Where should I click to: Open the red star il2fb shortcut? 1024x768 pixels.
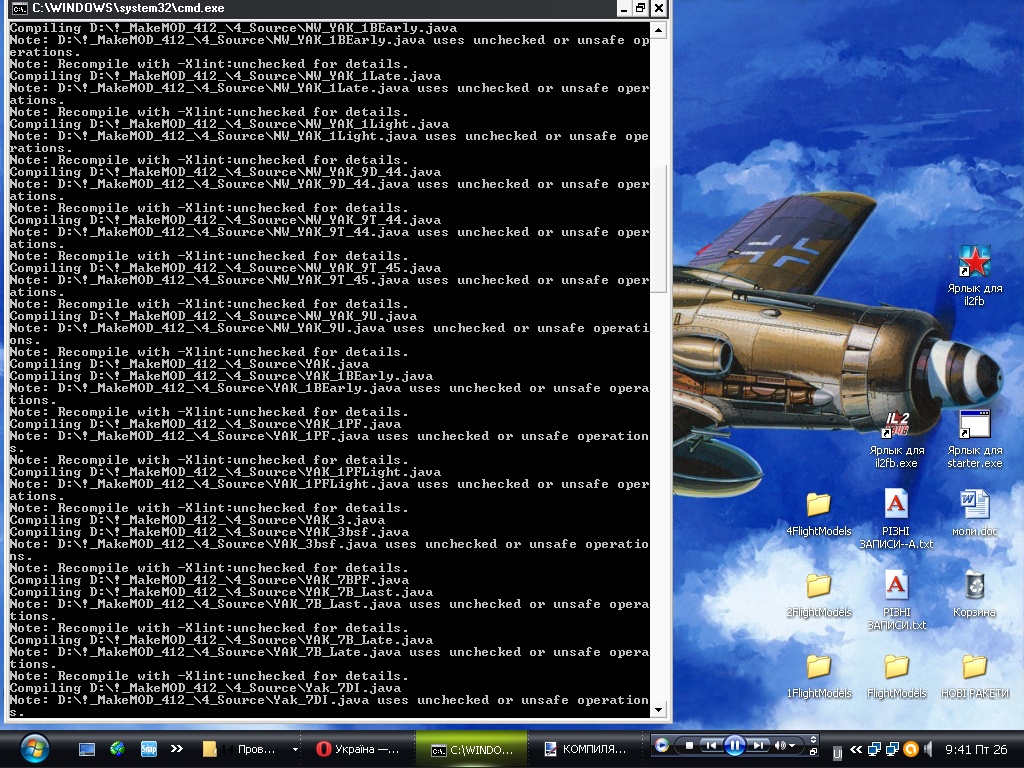coord(974,261)
